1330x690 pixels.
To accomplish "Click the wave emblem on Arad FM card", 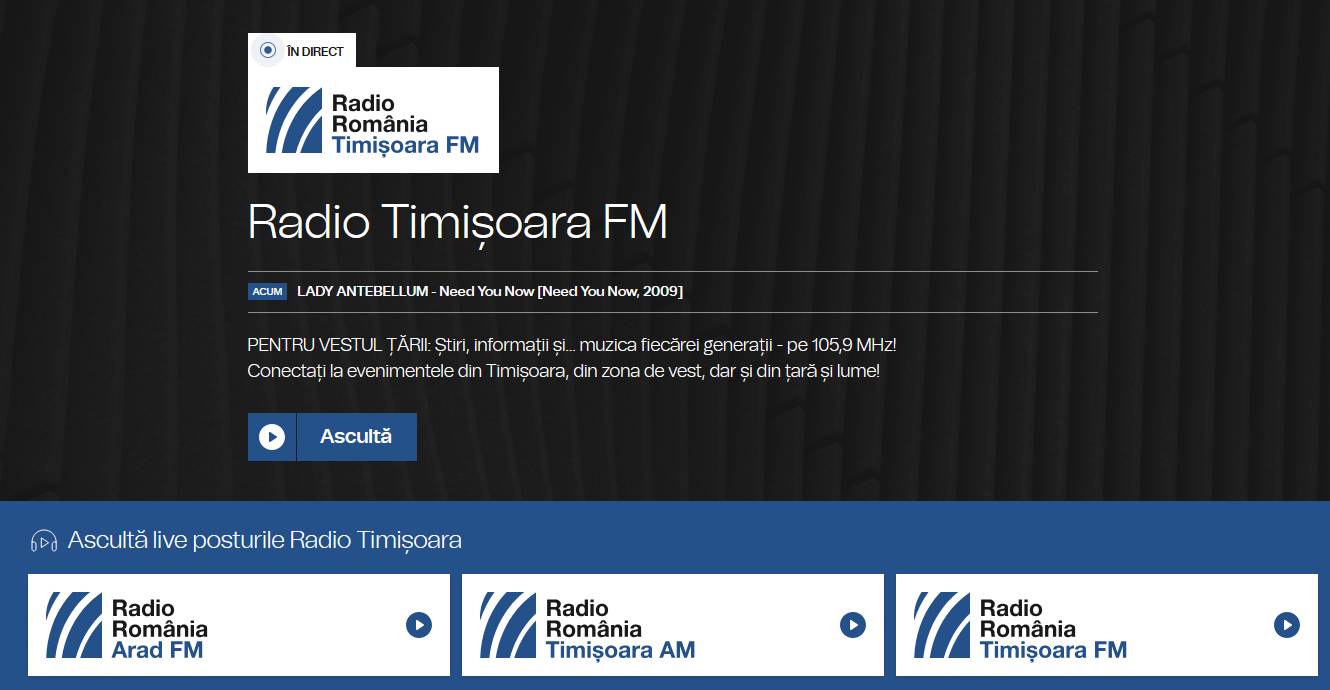I will click(x=74, y=625).
